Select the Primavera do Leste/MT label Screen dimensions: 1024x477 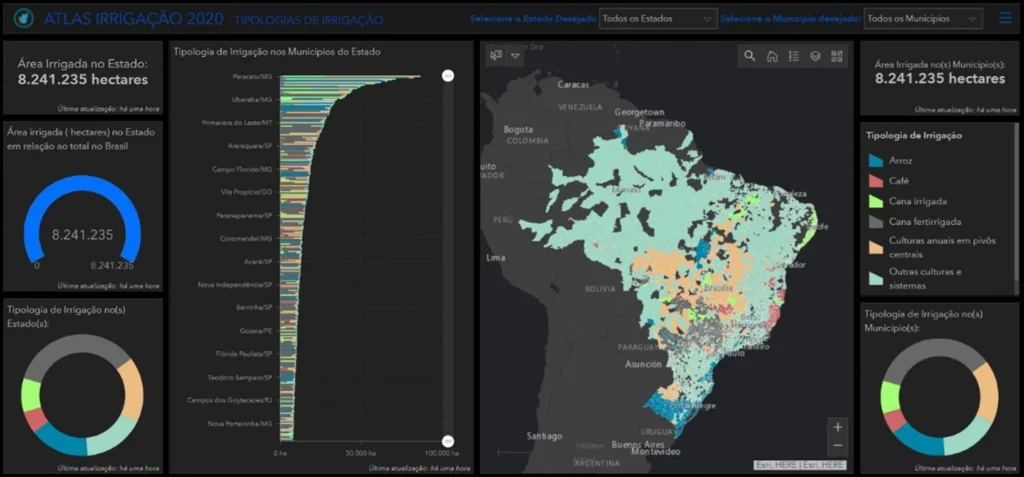tap(237, 123)
